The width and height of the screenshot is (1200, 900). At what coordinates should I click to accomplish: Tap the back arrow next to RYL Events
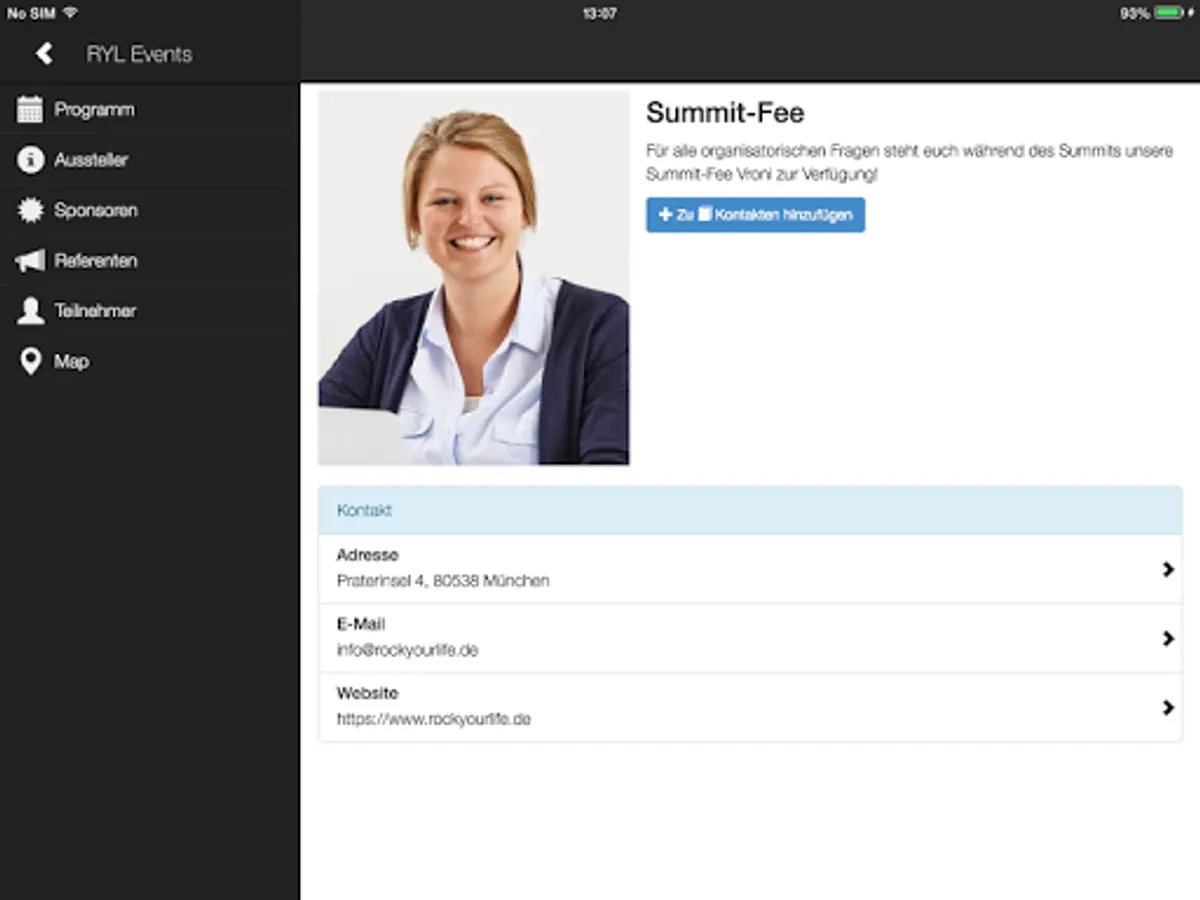[44, 54]
